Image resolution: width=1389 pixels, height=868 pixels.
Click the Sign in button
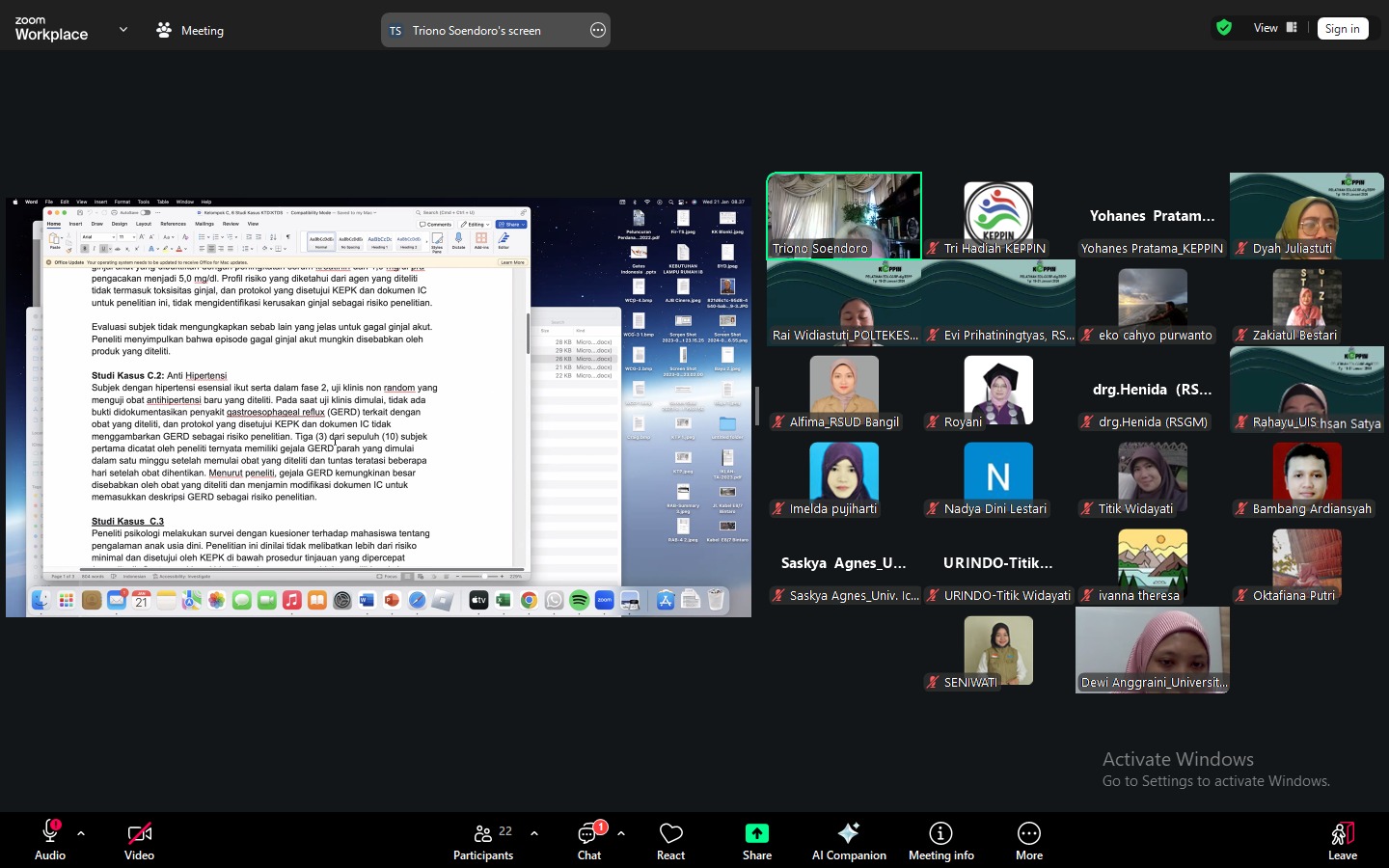[1342, 29]
